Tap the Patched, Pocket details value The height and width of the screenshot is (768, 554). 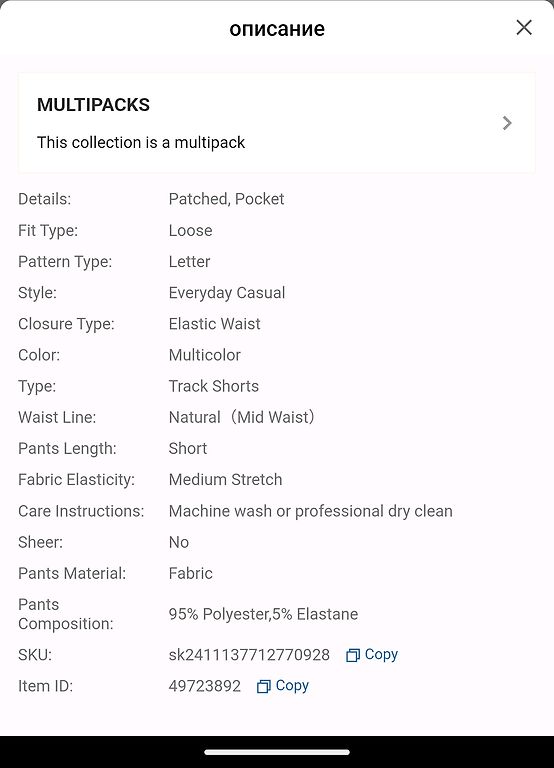click(x=226, y=199)
